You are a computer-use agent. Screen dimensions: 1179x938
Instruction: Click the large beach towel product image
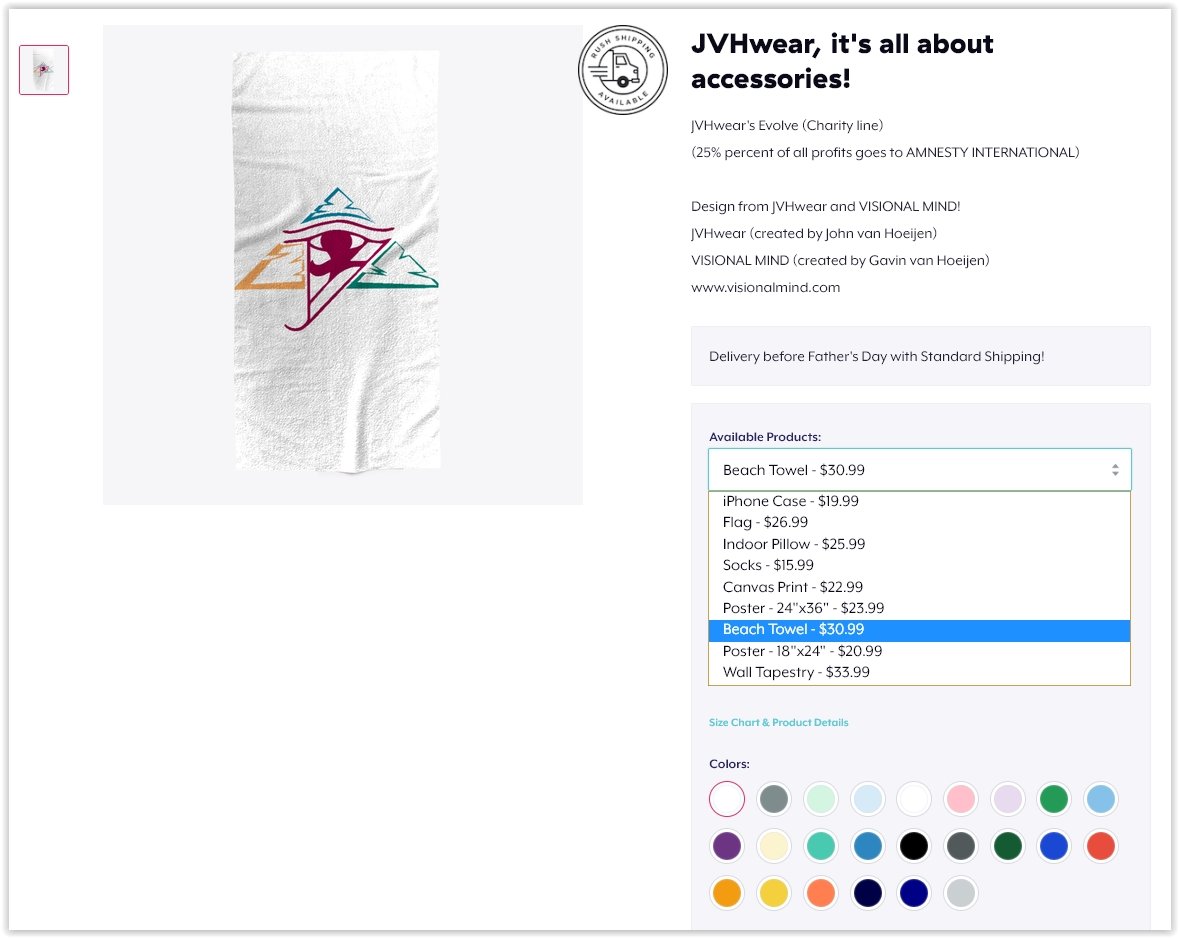343,265
